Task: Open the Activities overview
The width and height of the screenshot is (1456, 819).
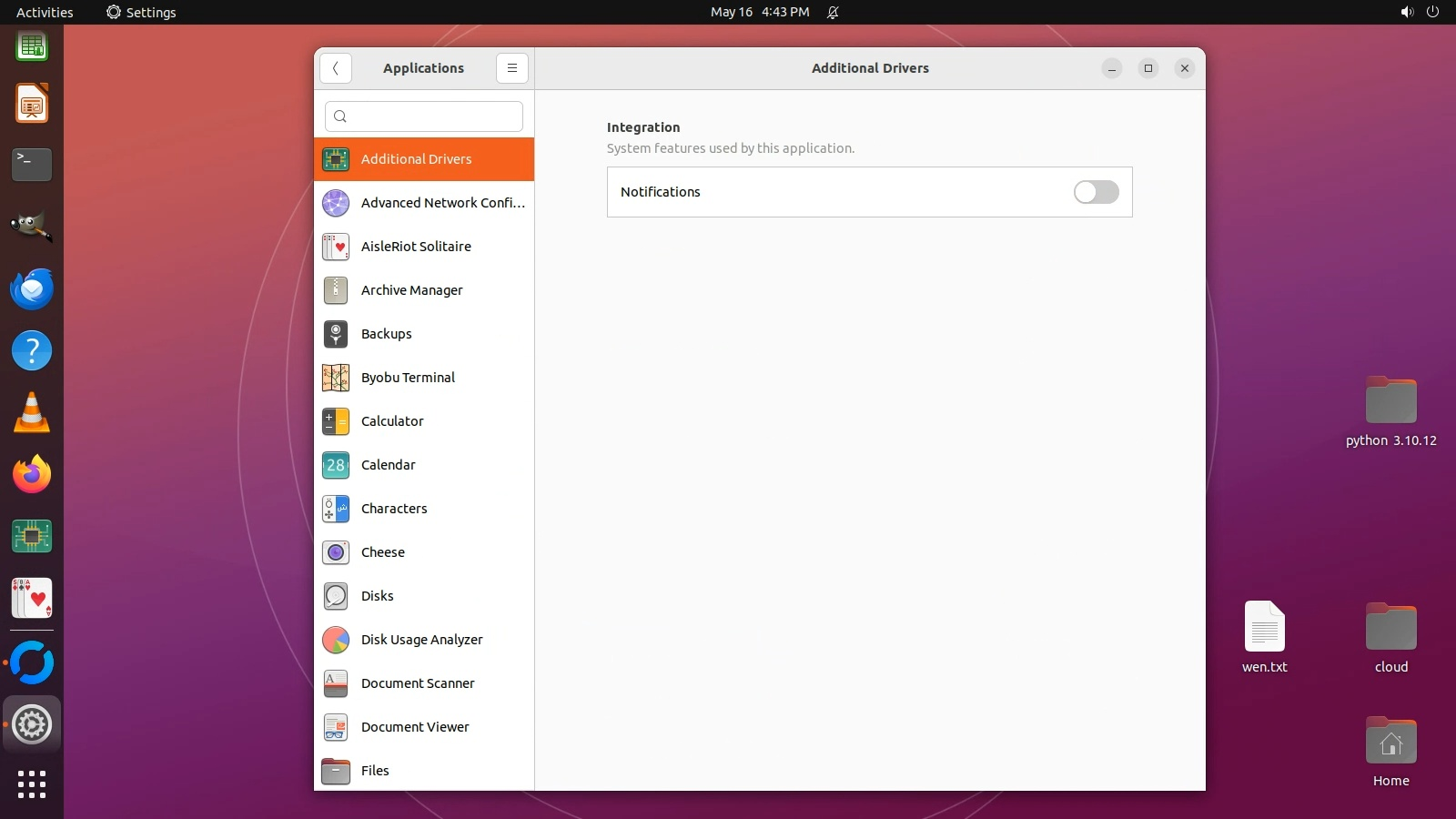Action: pyautogui.click(x=45, y=12)
